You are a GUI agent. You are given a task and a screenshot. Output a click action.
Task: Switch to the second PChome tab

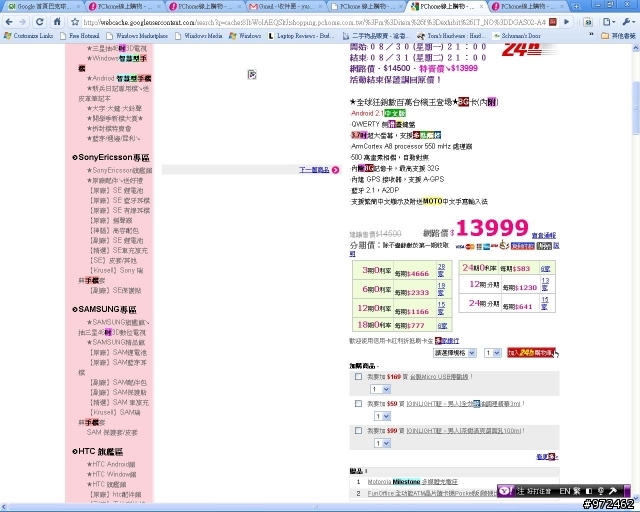click(x=205, y=7)
